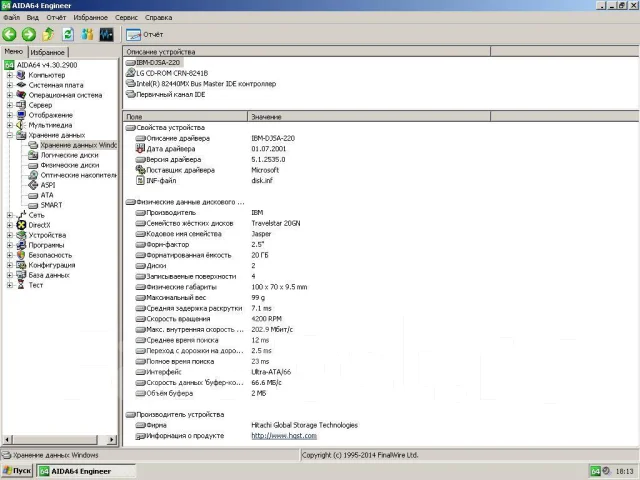Click the Отображение monitor icon
Viewport: 640px width, 480px height.
pos(21,115)
